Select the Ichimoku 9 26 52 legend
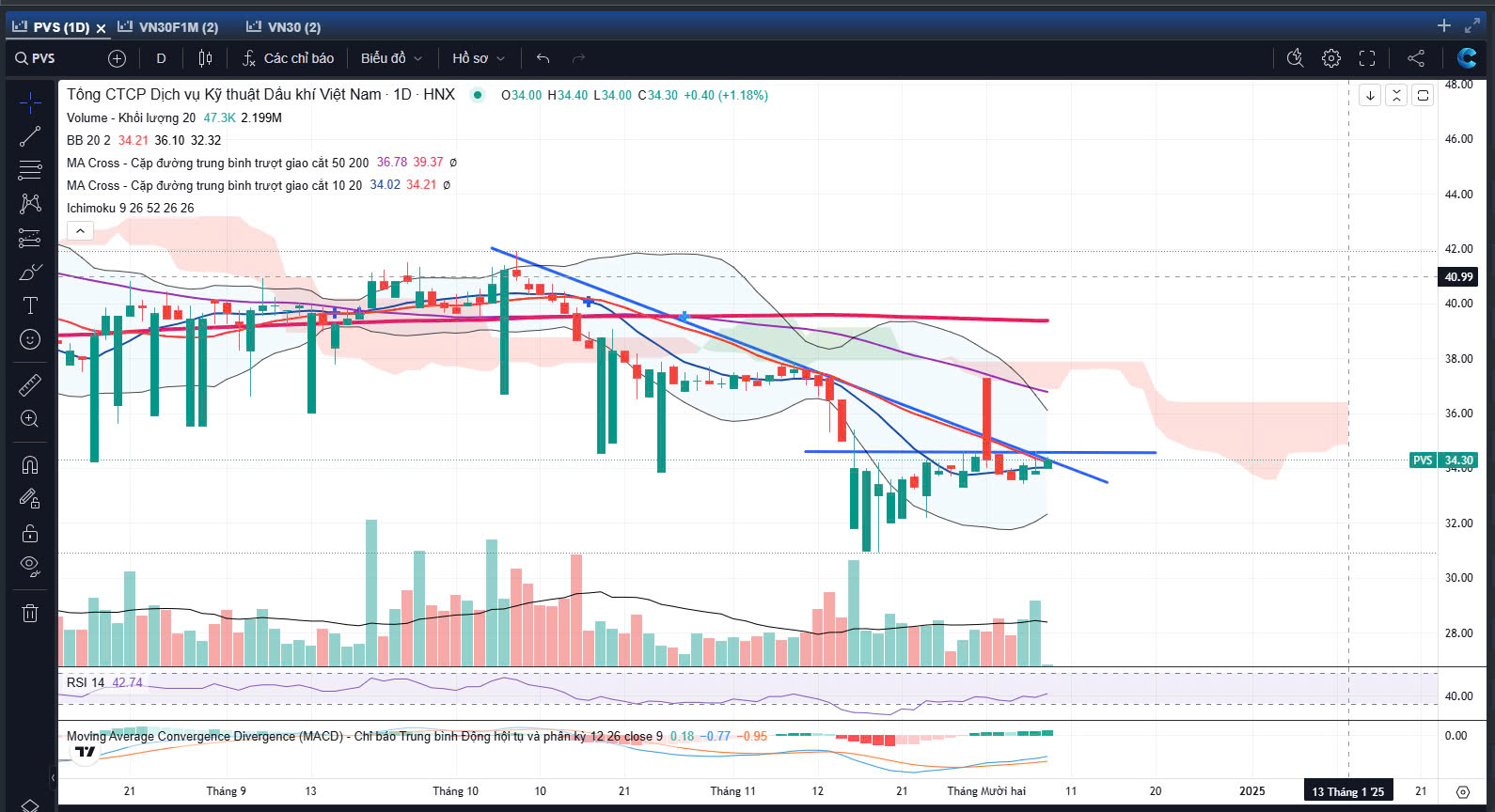Image resolution: width=1495 pixels, height=812 pixels. tap(130, 208)
